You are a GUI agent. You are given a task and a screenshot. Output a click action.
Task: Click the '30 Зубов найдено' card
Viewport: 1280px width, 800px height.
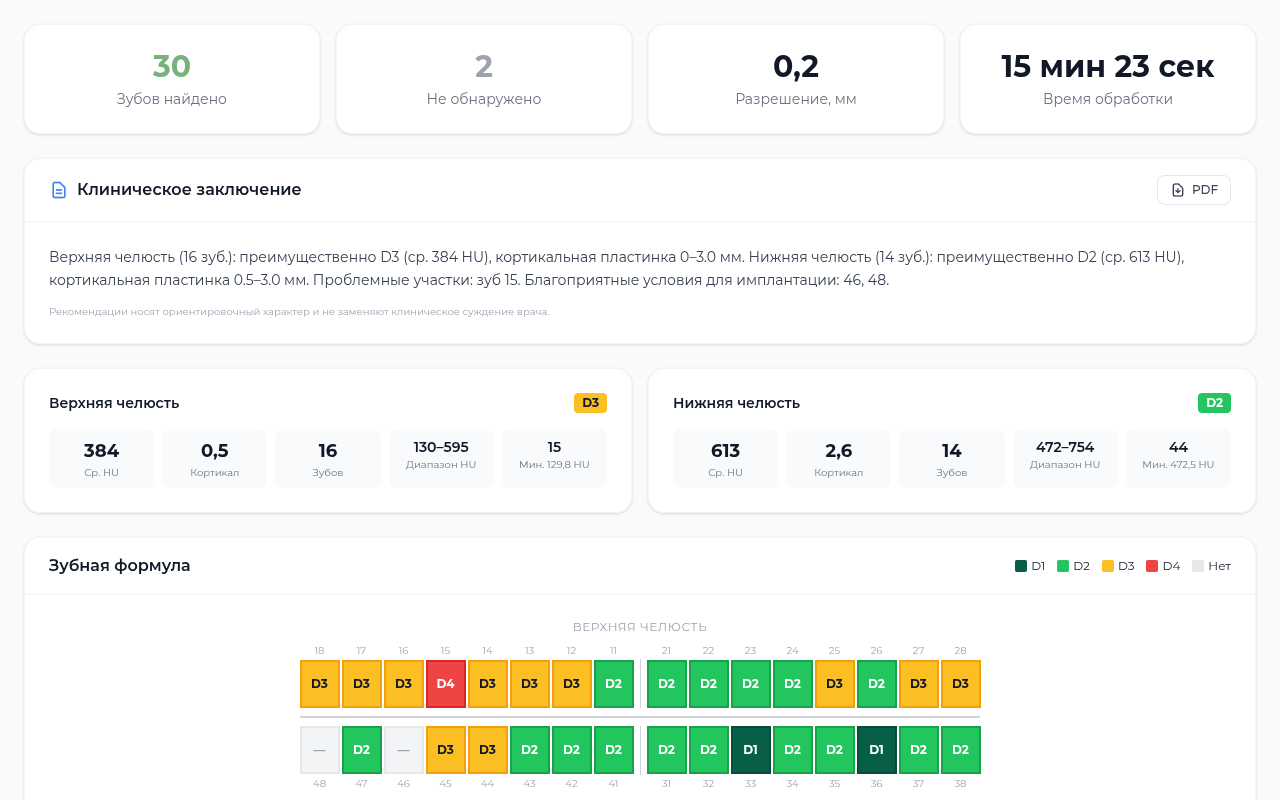coord(172,79)
